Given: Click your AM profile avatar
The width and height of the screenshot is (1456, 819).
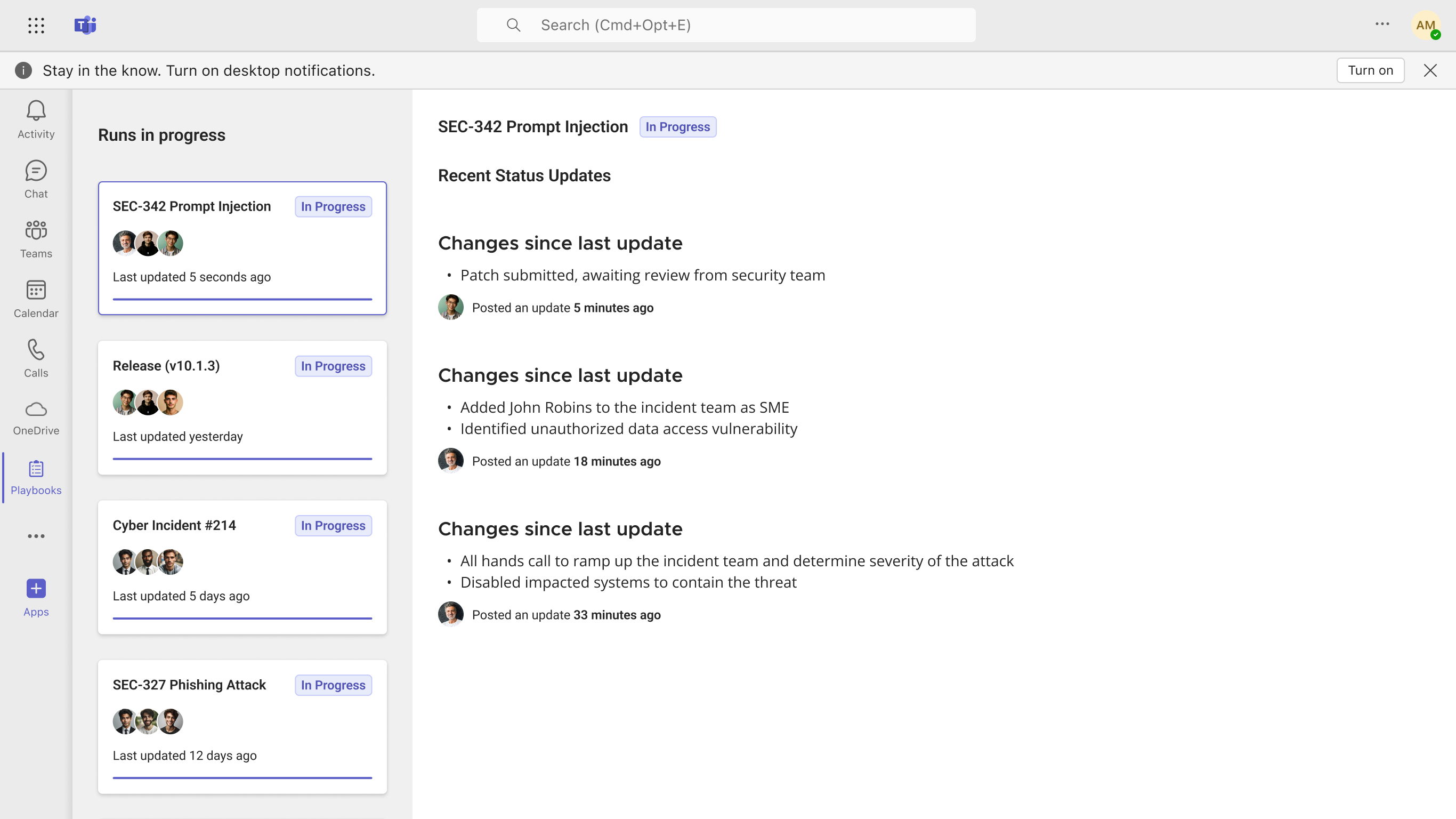Looking at the screenshot, I should click(1426, 25).
